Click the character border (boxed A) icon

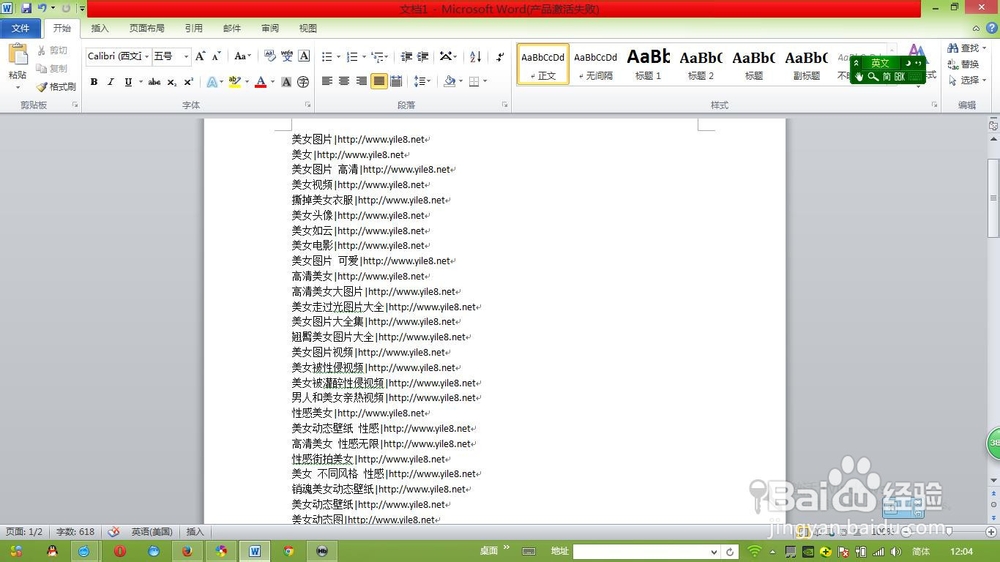click(x=304, y=56)
